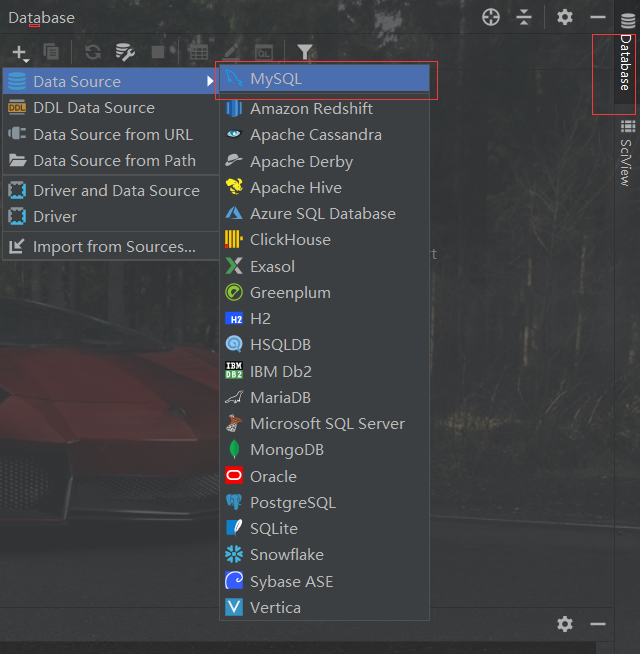Click the Duplicate data source icon
This screenshot has width=640, height=654.
pos(51,52)
